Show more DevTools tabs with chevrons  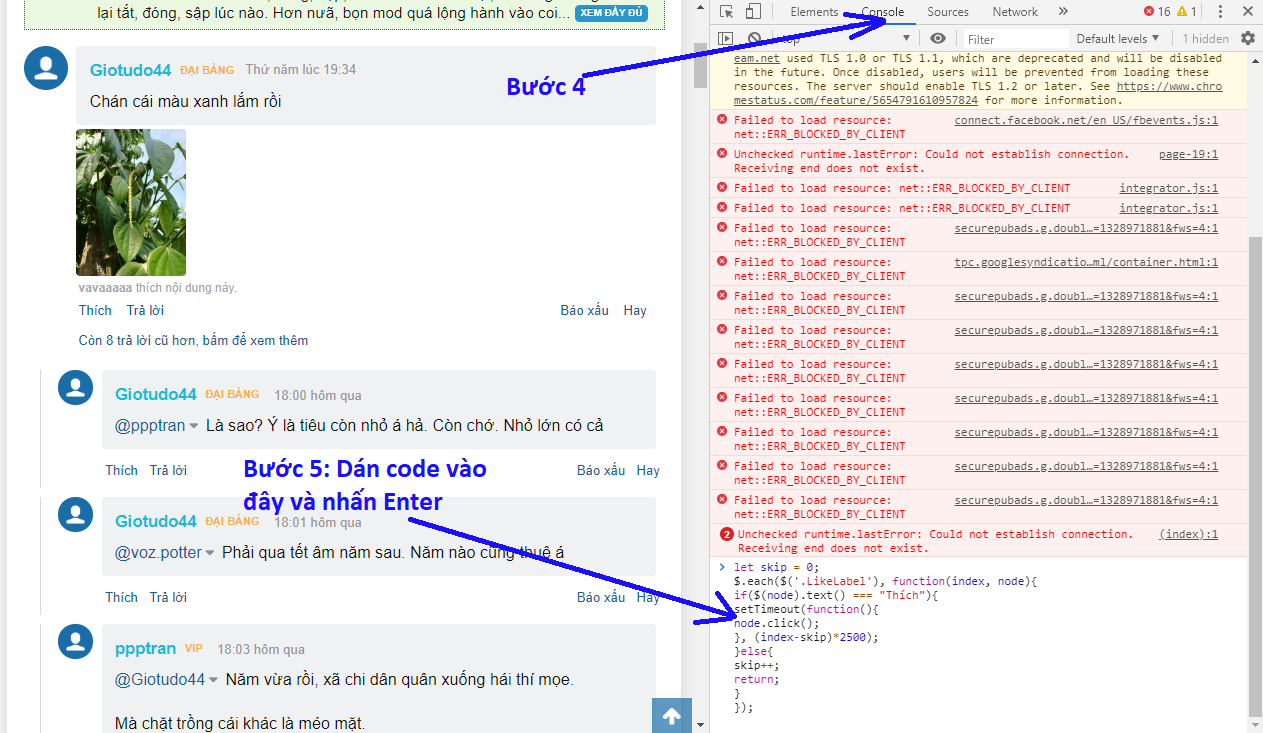(x=1062, y=12)
